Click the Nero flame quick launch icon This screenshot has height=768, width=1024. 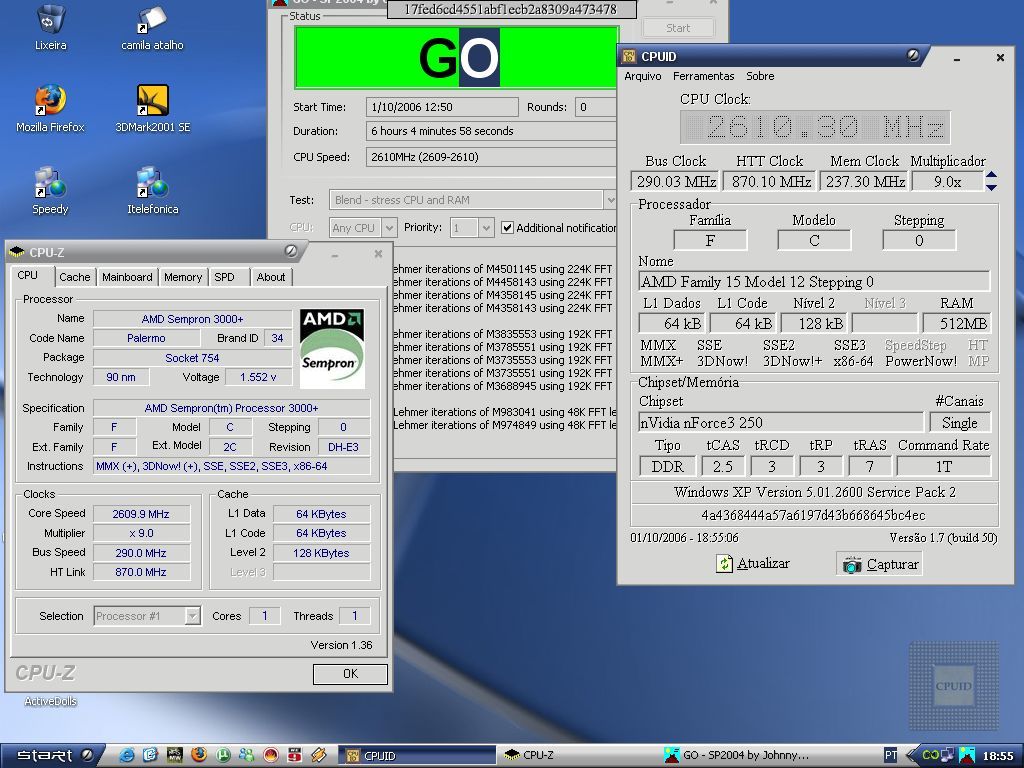[x=270, y=755]
